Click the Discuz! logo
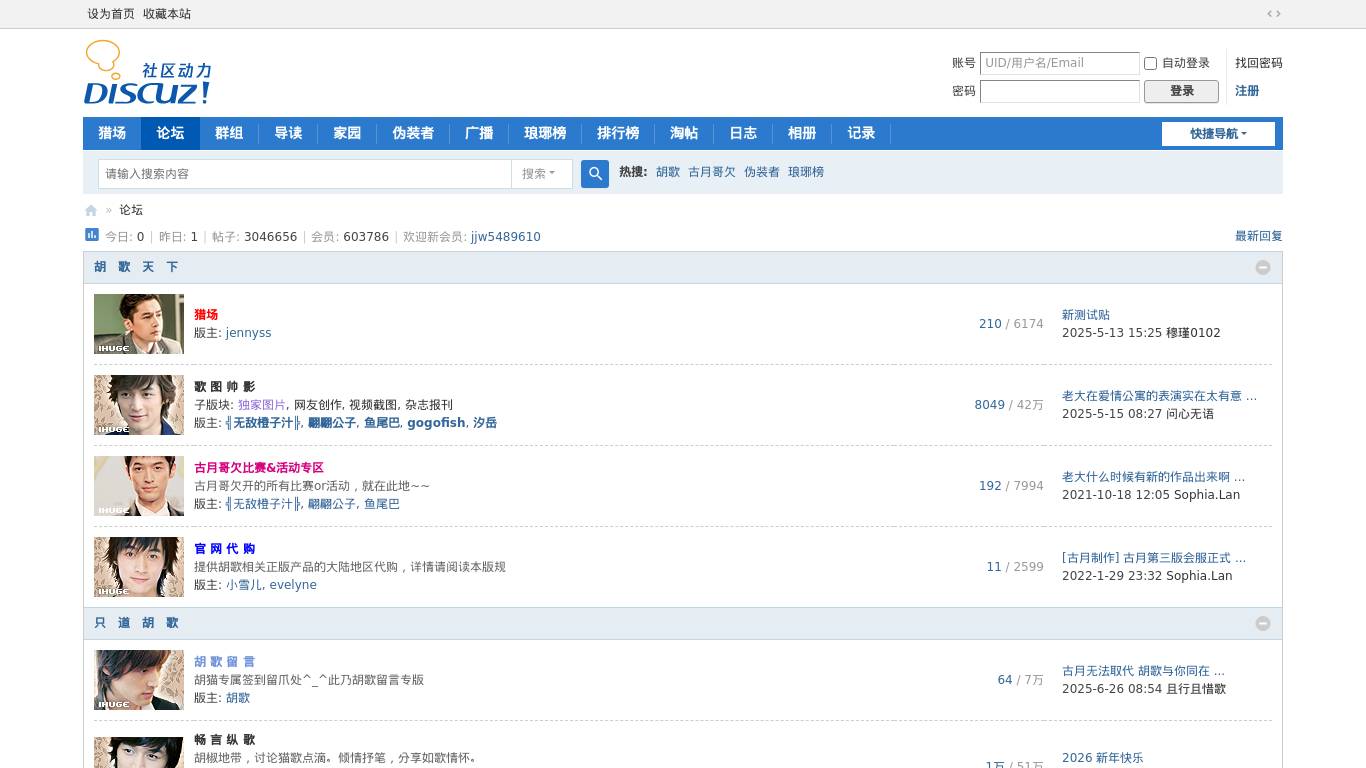Image resolution: width=1366 pixels, height=768 pixels. (148, 73)
